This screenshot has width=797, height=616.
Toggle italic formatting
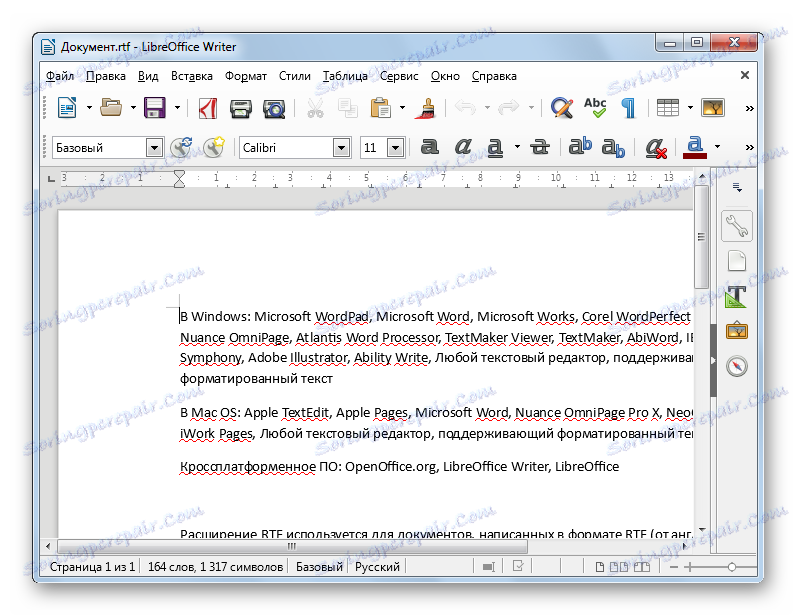coord(463,147)
